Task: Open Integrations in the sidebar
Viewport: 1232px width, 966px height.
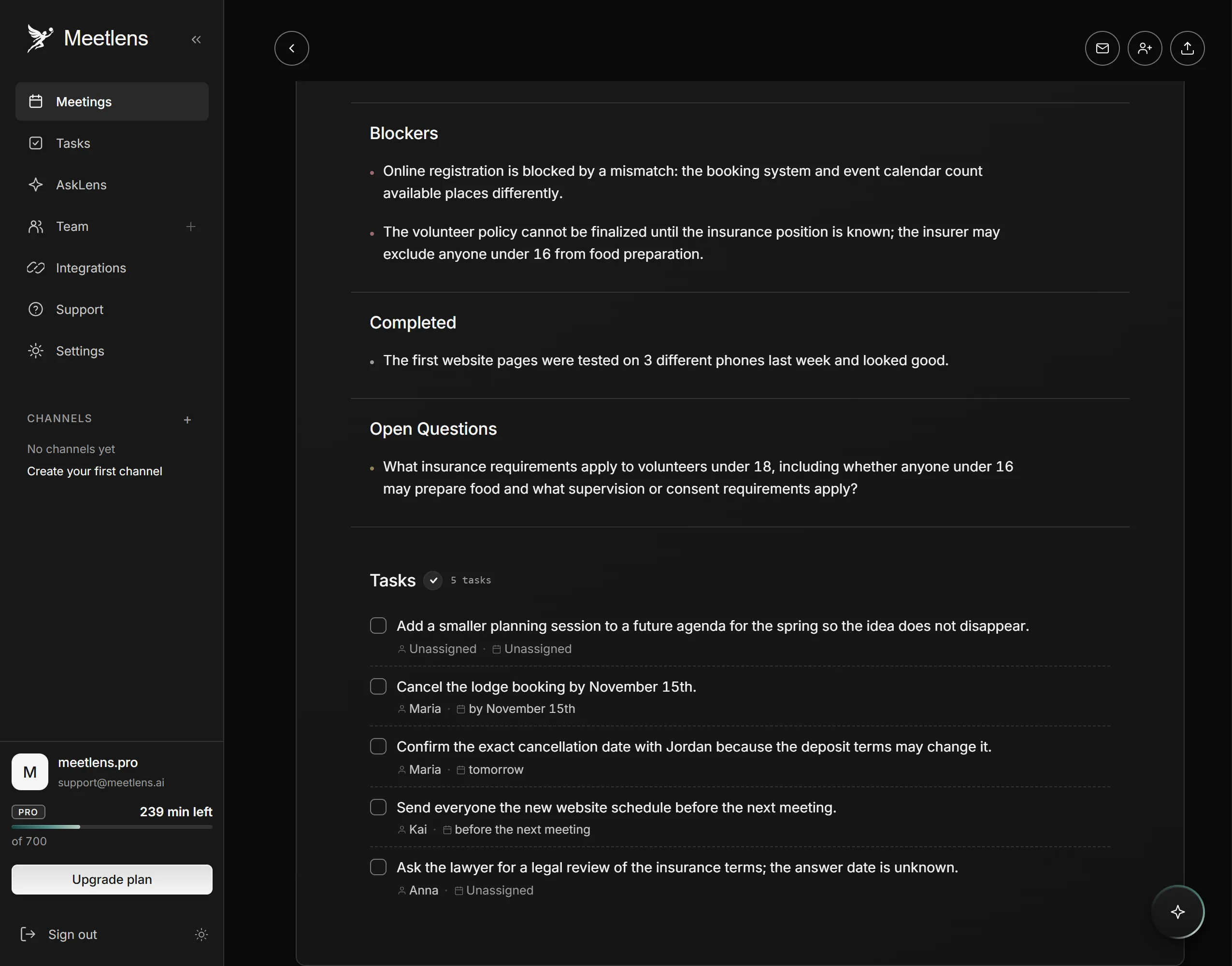Action: coord(112,268)
